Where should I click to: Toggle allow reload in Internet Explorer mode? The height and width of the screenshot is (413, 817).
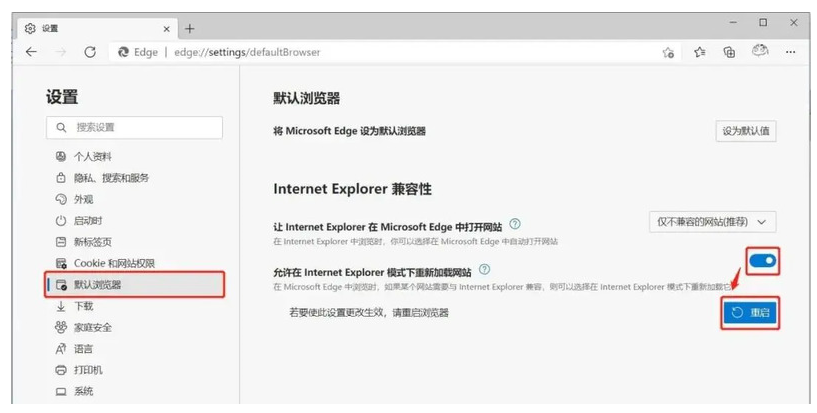coord(762,261)
